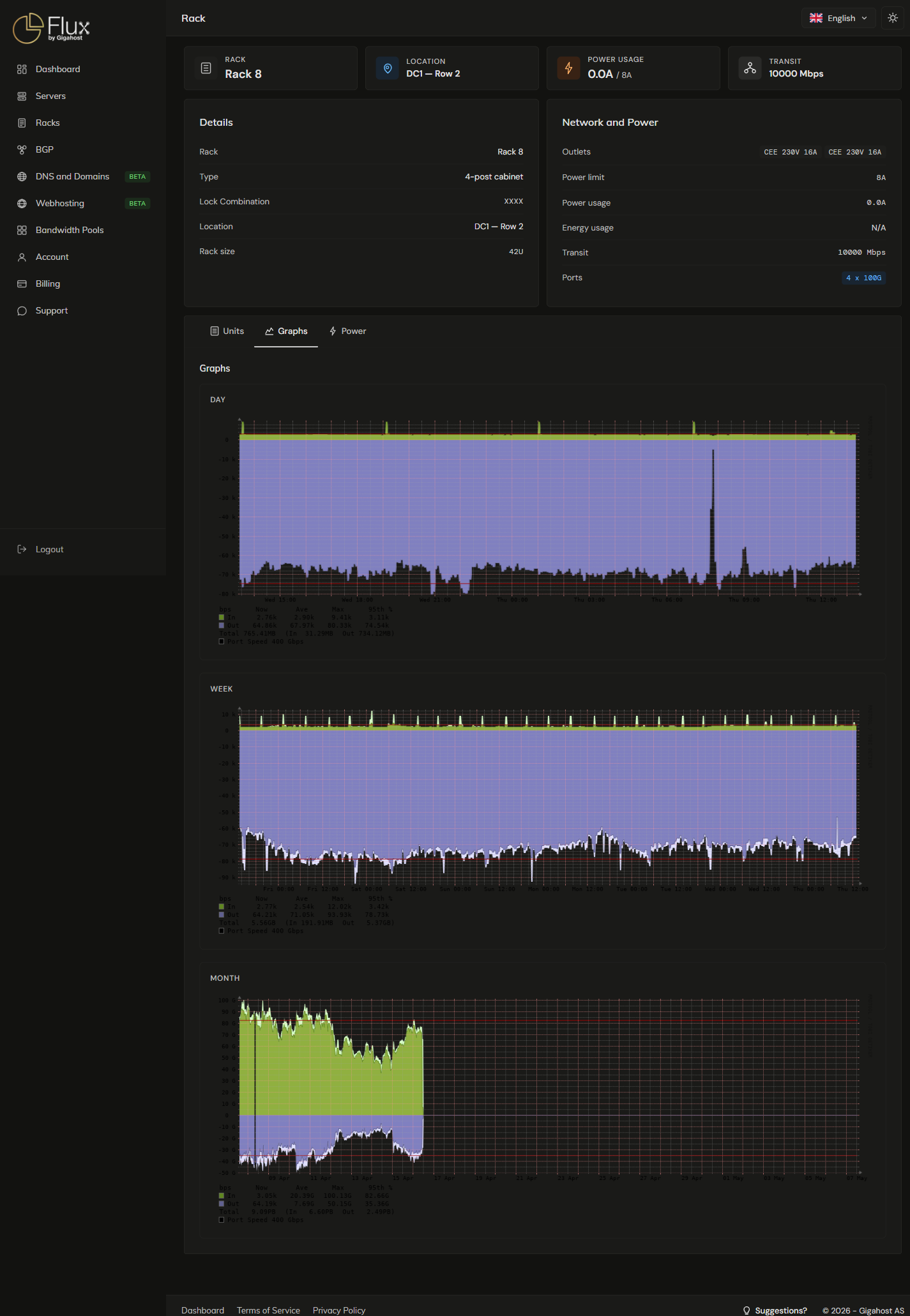Open Billing card icon in sidebar
This screenshot has width=910, height=1316.
(x=22, y=284)
